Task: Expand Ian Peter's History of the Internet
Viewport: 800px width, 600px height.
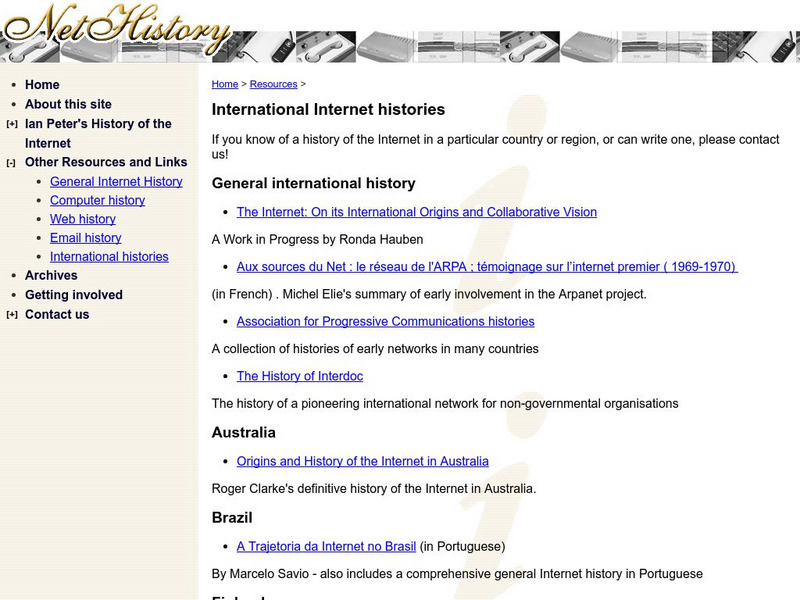Action: point(11,124)
